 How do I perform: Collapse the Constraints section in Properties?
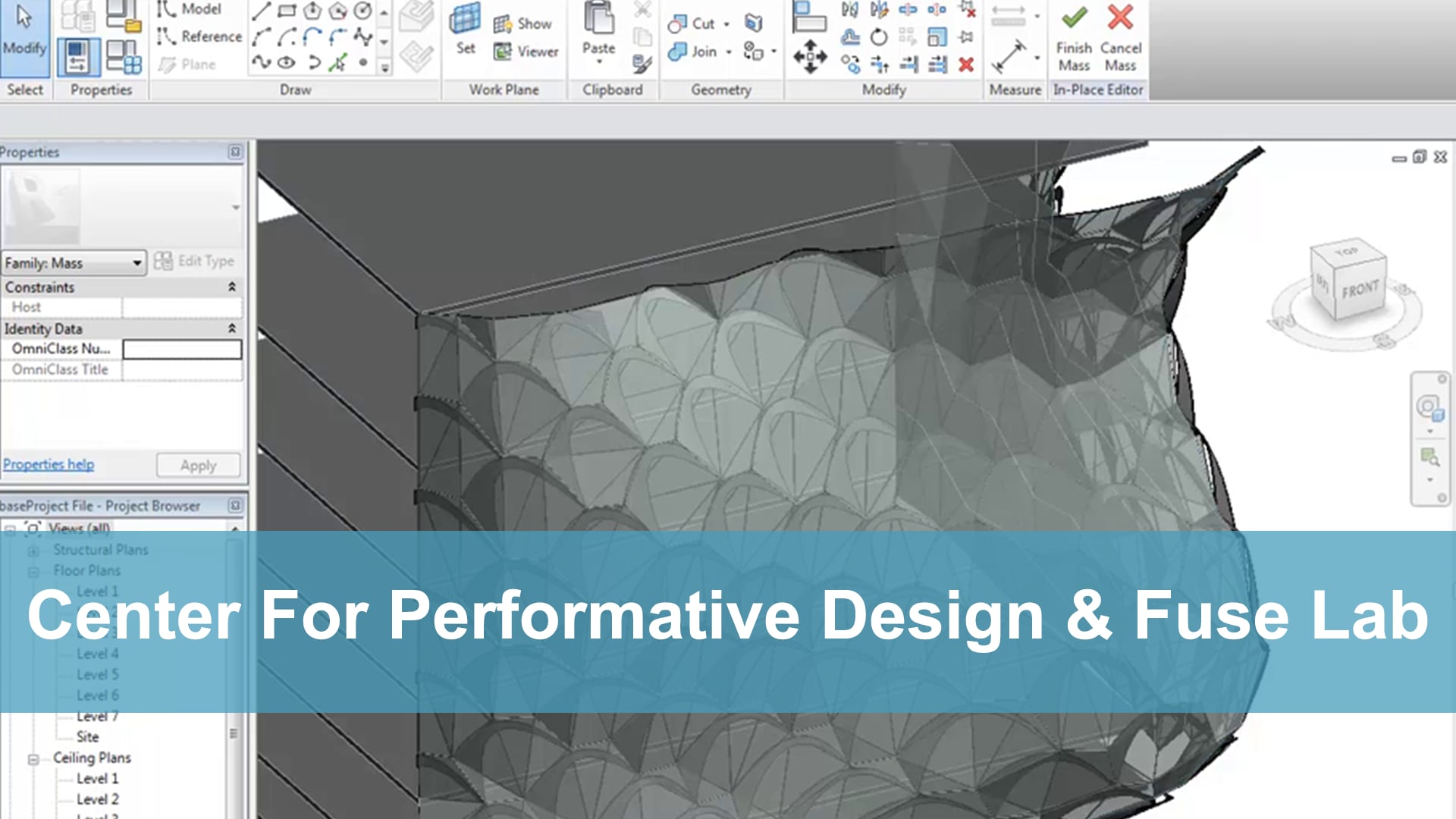[x=231, y=287]
